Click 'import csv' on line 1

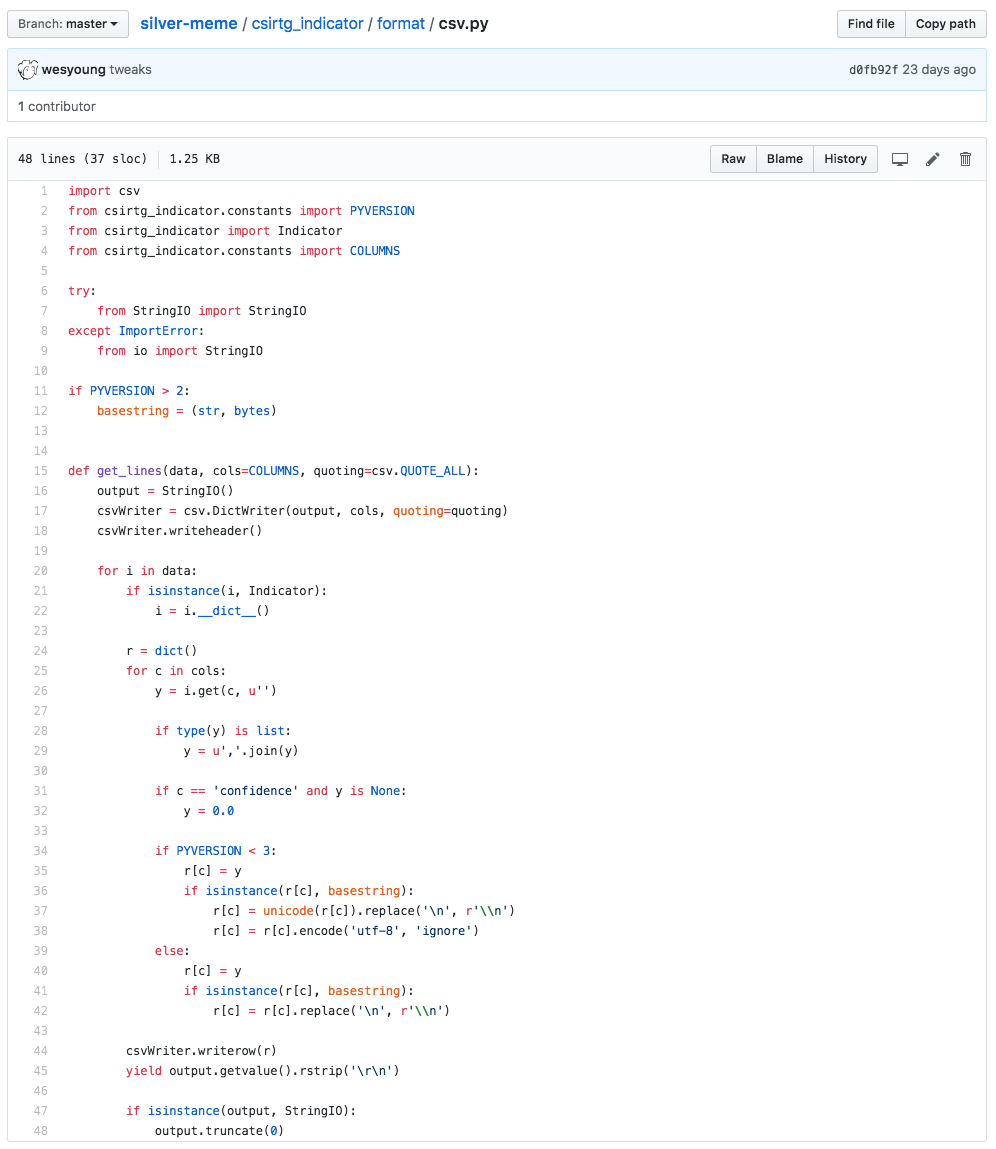point(104,191)
